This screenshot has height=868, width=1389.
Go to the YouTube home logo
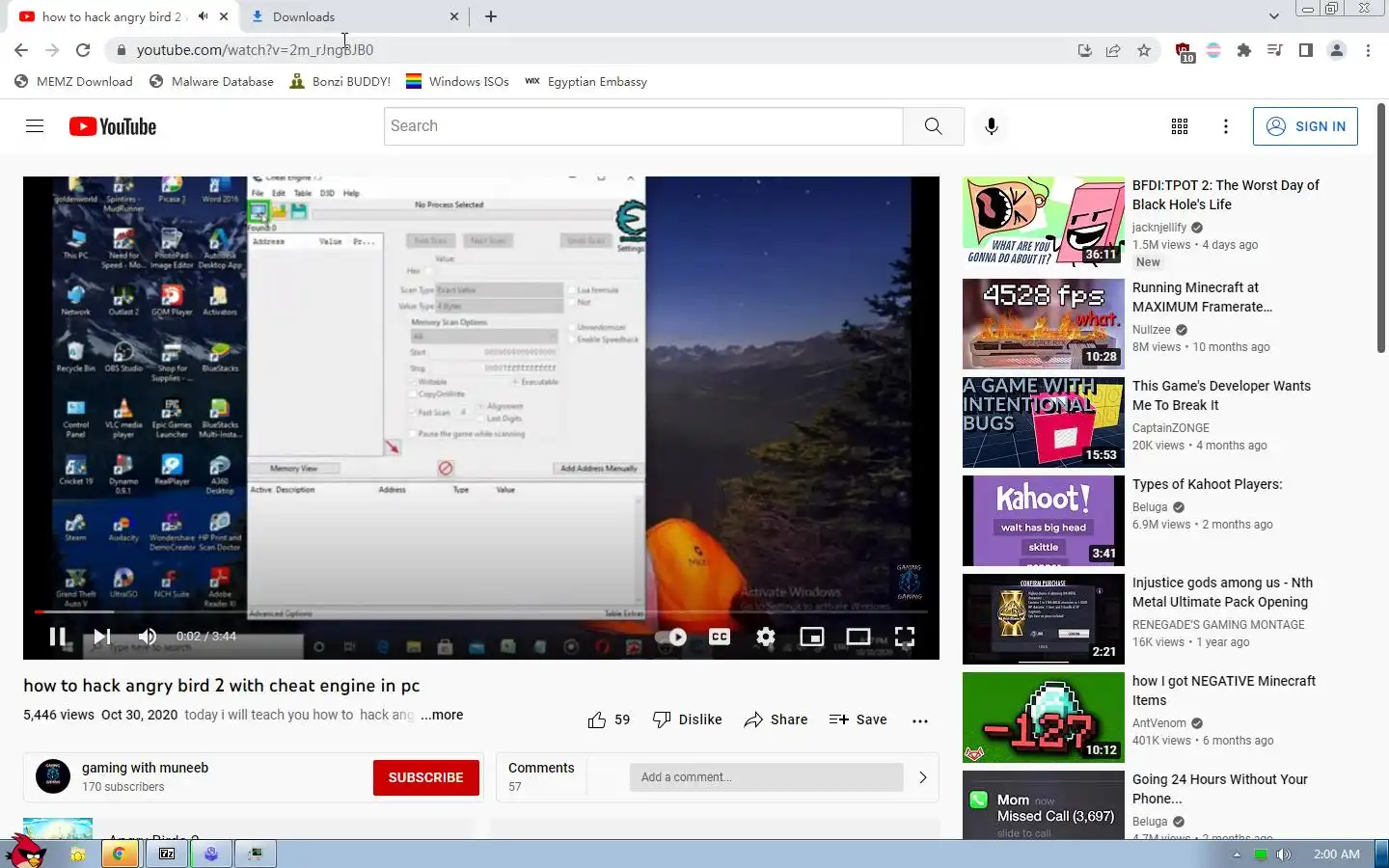click(113, 126)
